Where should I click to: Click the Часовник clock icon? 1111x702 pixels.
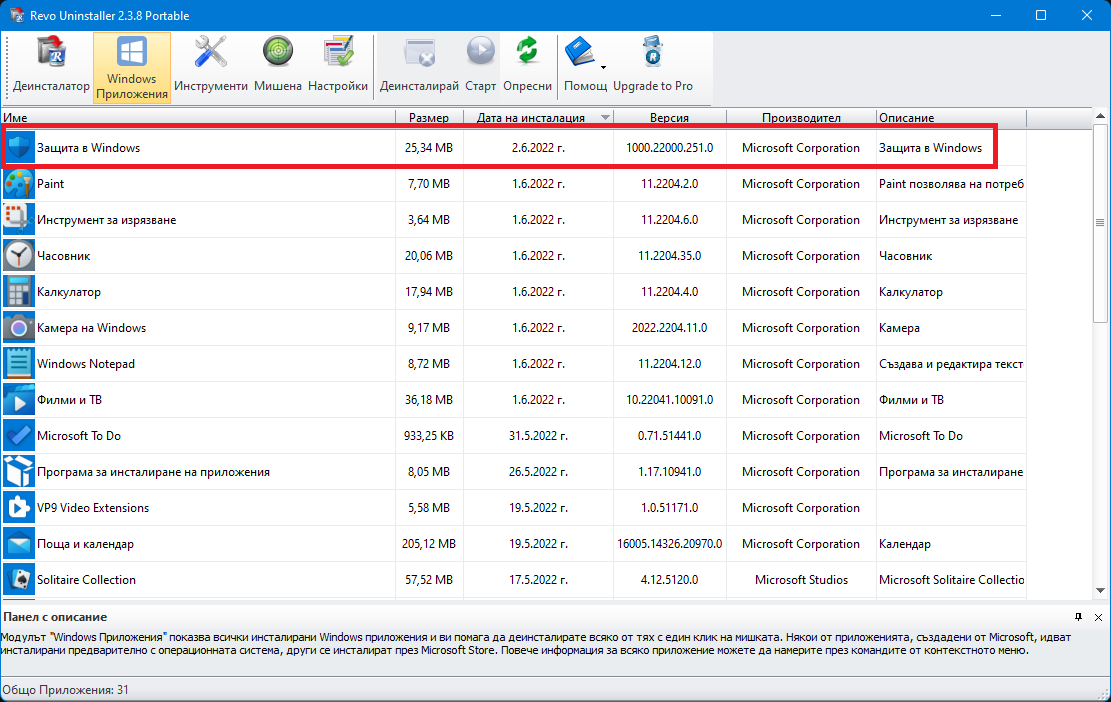point(19,256)
